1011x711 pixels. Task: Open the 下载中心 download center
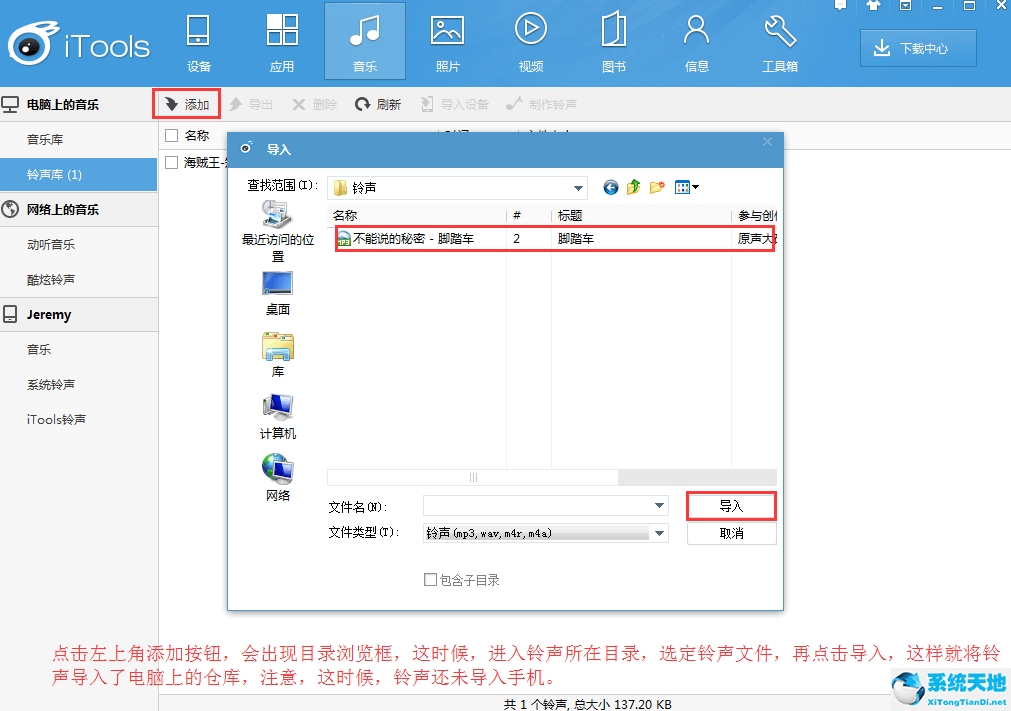(x=917, y=47)
